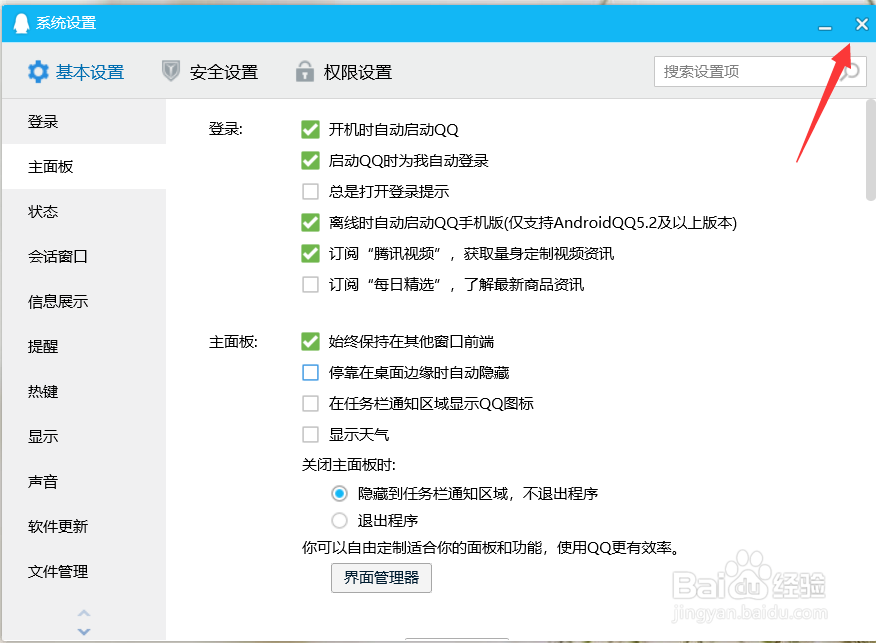Open 热键 settings in the sidebar

[84, 392]
